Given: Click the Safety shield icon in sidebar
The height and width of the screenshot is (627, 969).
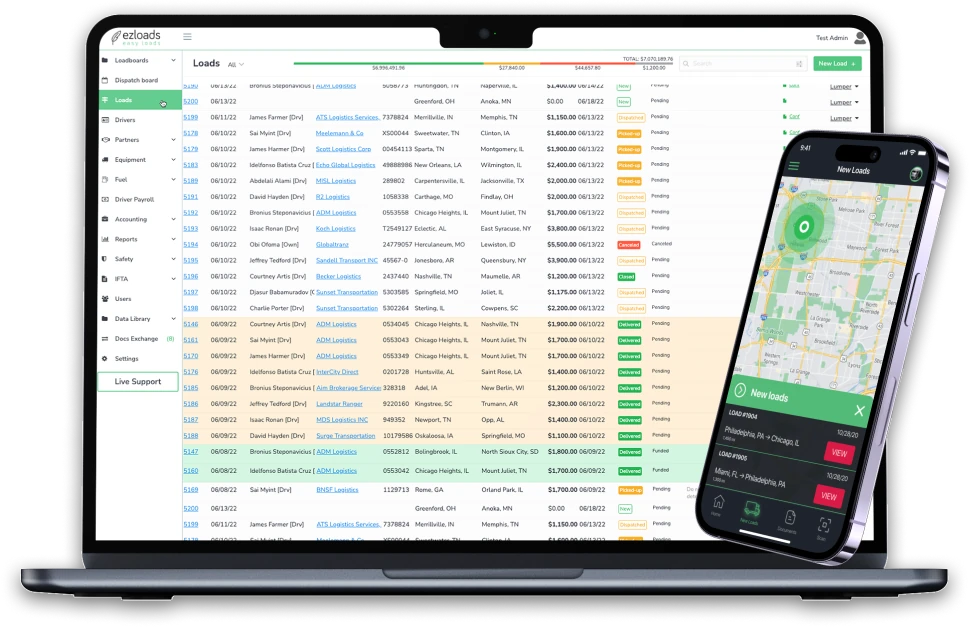Looking at the screenshot, I should click(x=104, y=259).
